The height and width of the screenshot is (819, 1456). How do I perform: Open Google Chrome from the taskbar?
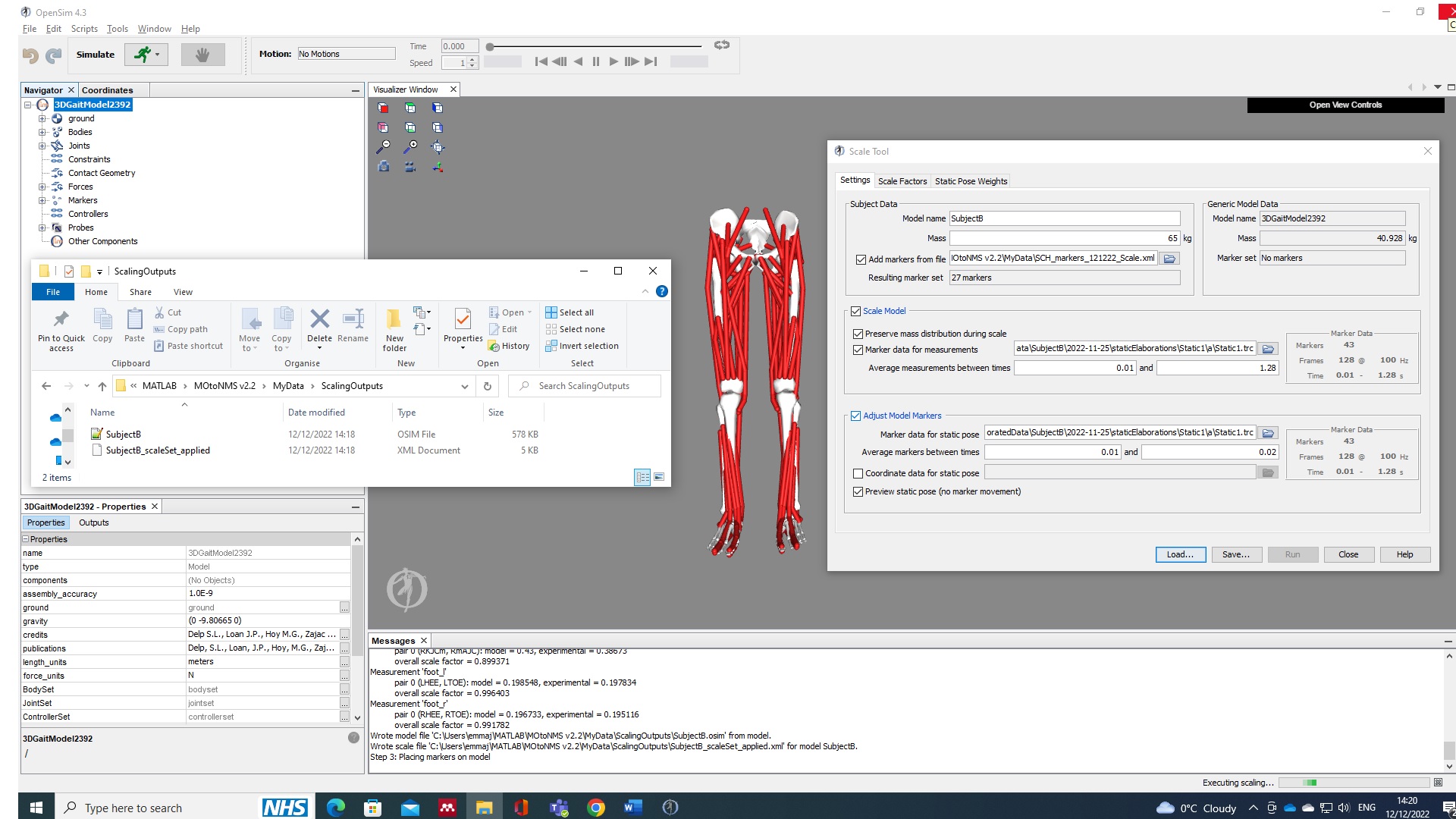click(x=596, y=808)
